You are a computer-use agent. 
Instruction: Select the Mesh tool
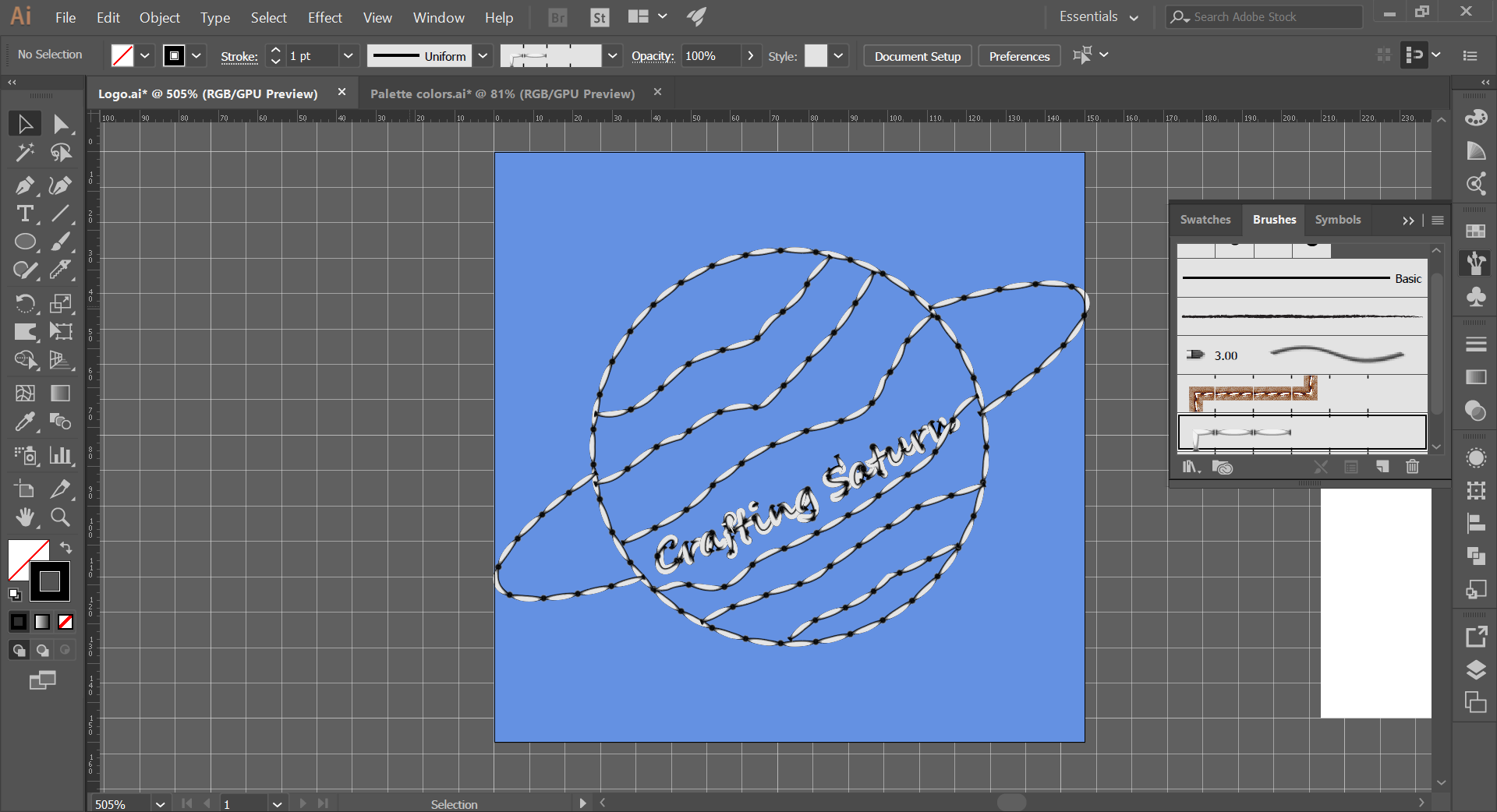tap(25, 394)
